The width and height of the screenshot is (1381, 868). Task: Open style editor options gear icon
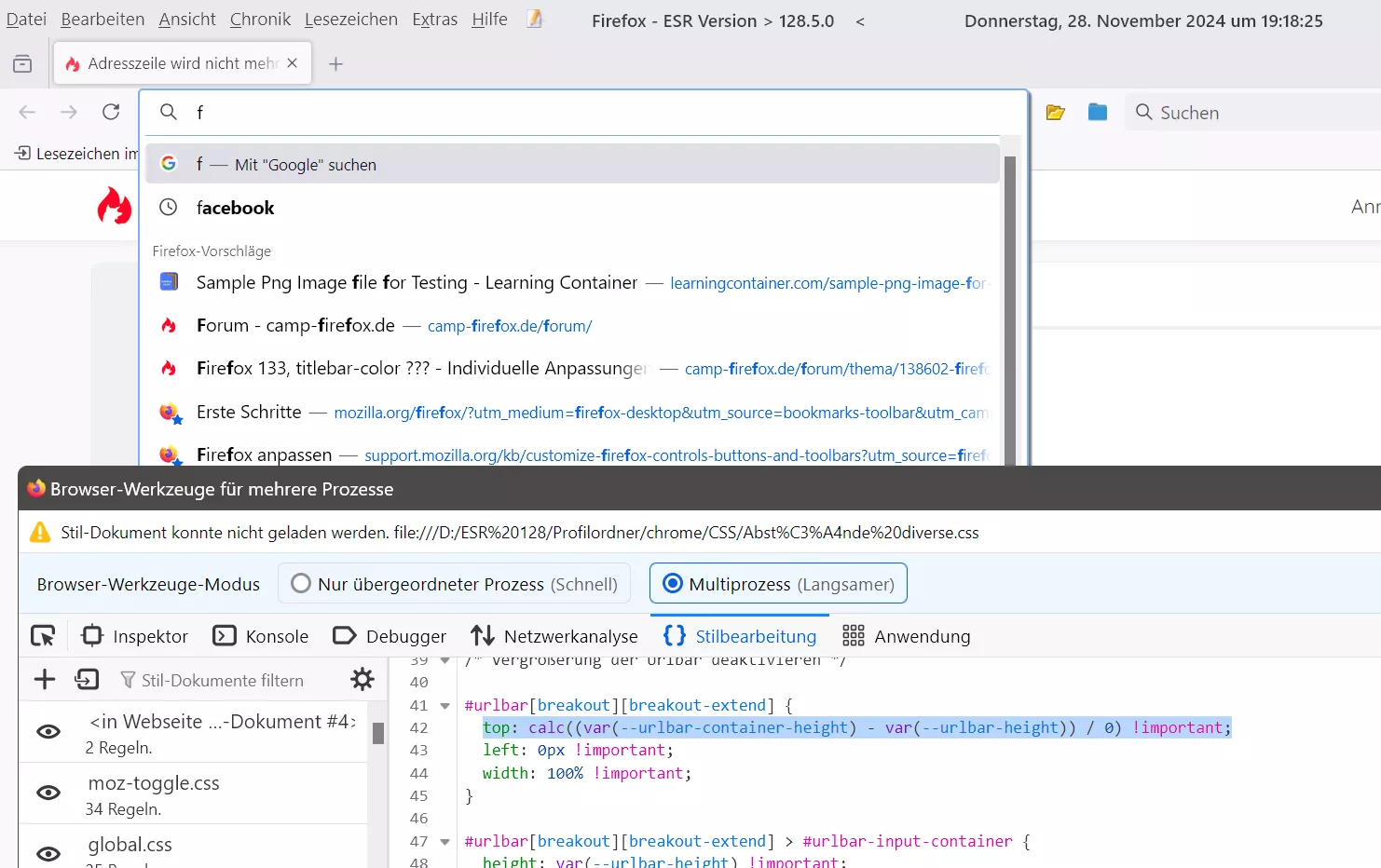coord(362,680)
